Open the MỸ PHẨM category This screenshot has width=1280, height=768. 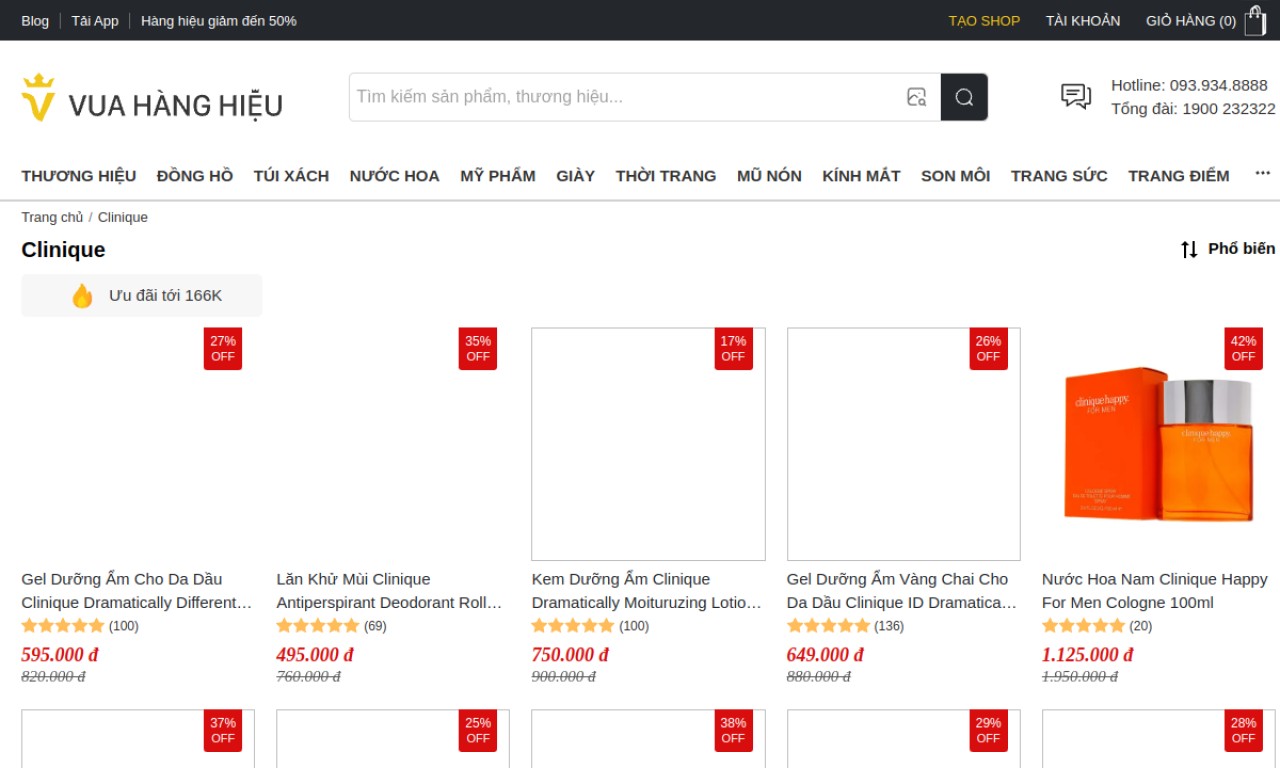(498, 176)
